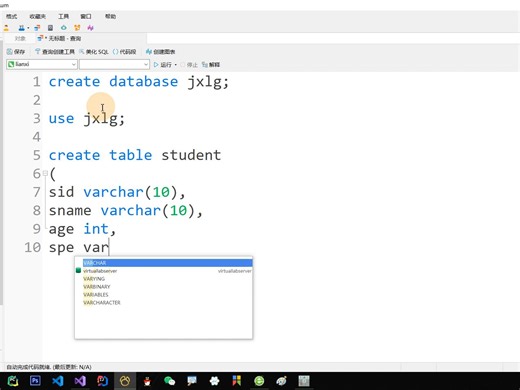Screen dimensions: 520x390
Task: Click 'sid varchar(10),' on line 7
Action: [117, 192]
